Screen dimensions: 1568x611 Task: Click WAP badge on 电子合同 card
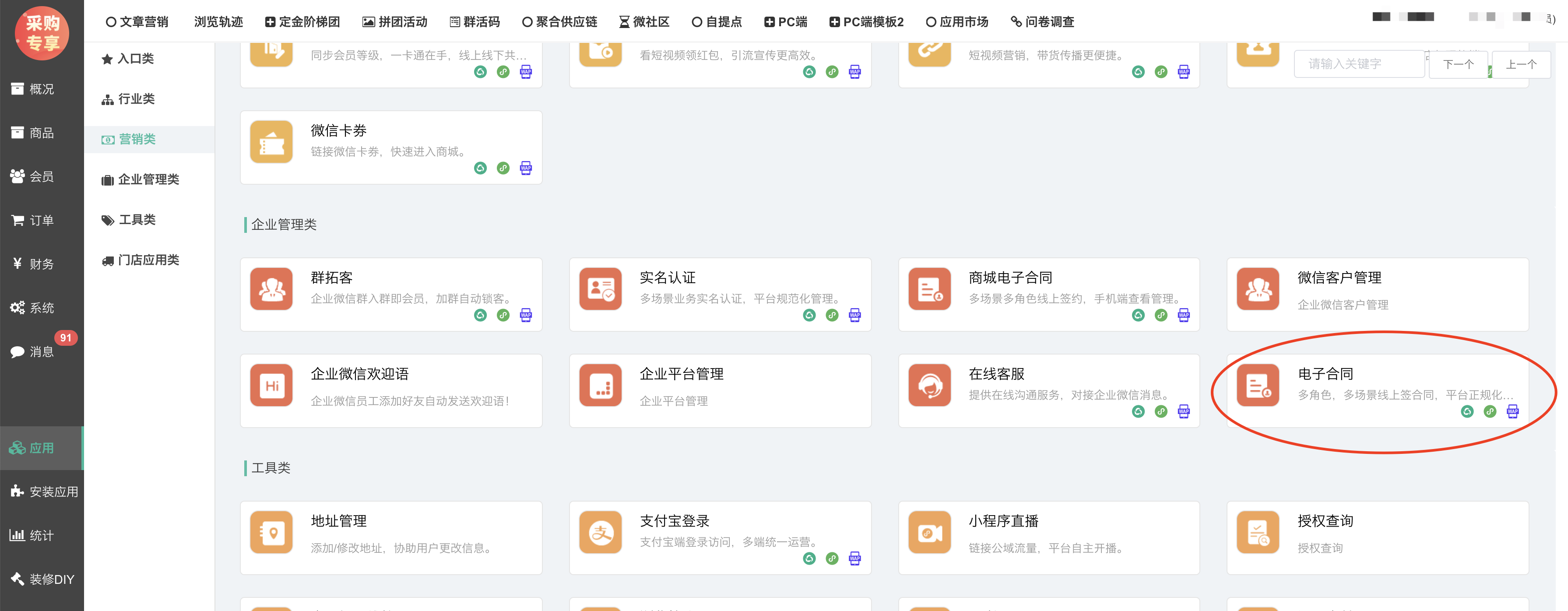[x=1512, y=412]
